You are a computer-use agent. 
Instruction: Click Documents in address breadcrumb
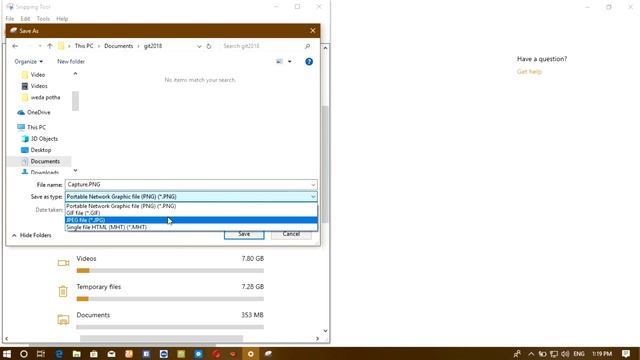118,46
